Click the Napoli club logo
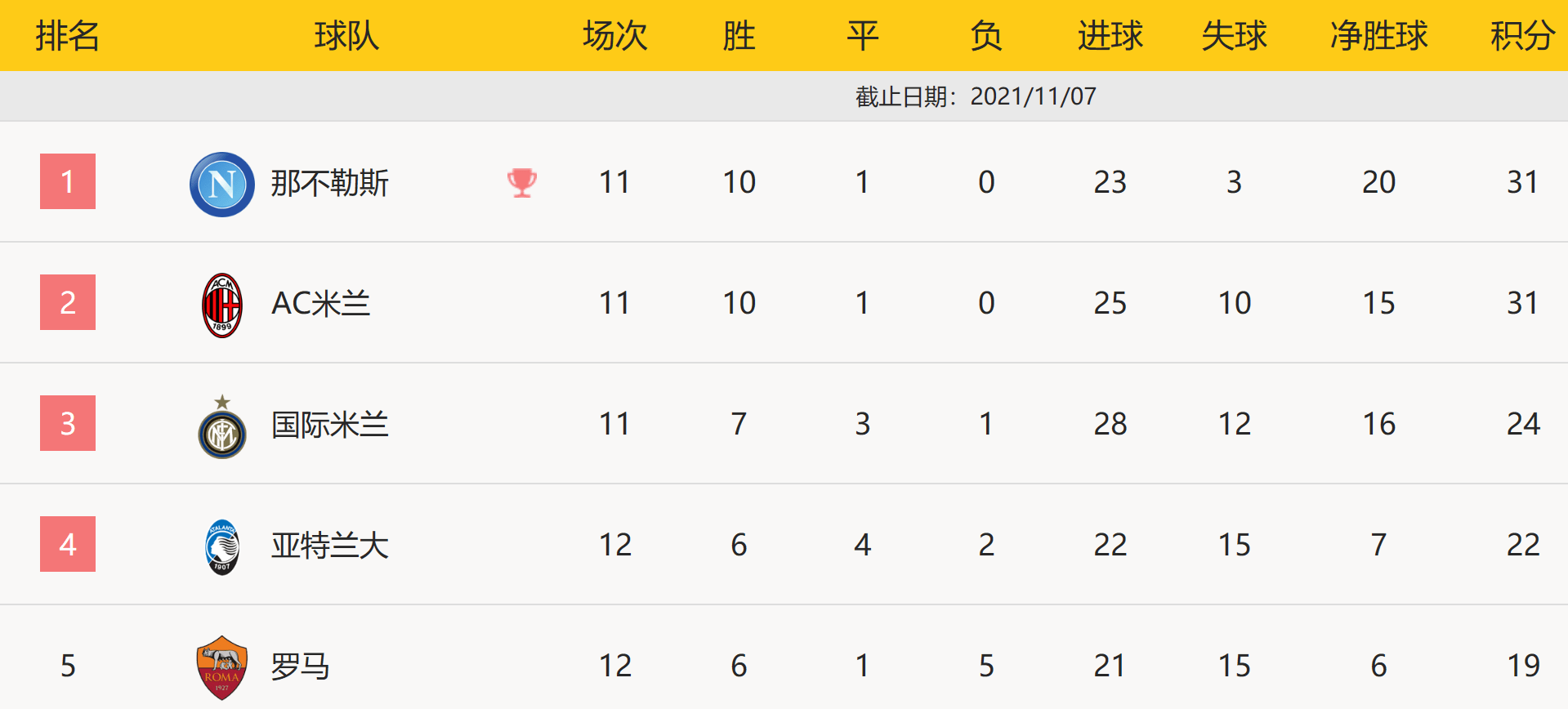1568x709 pixels. point(222,184)
